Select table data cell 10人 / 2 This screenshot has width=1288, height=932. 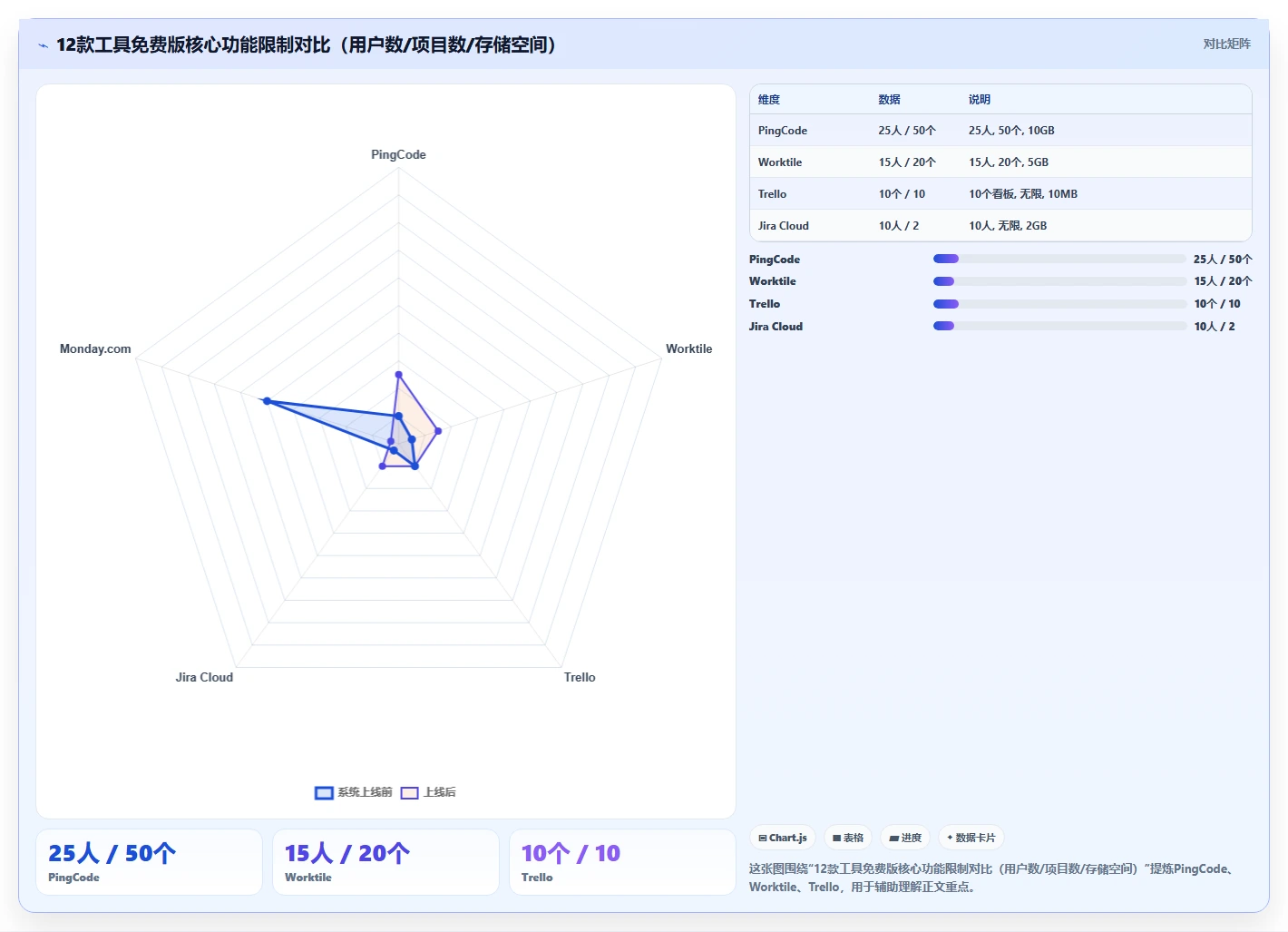(898, 226)
